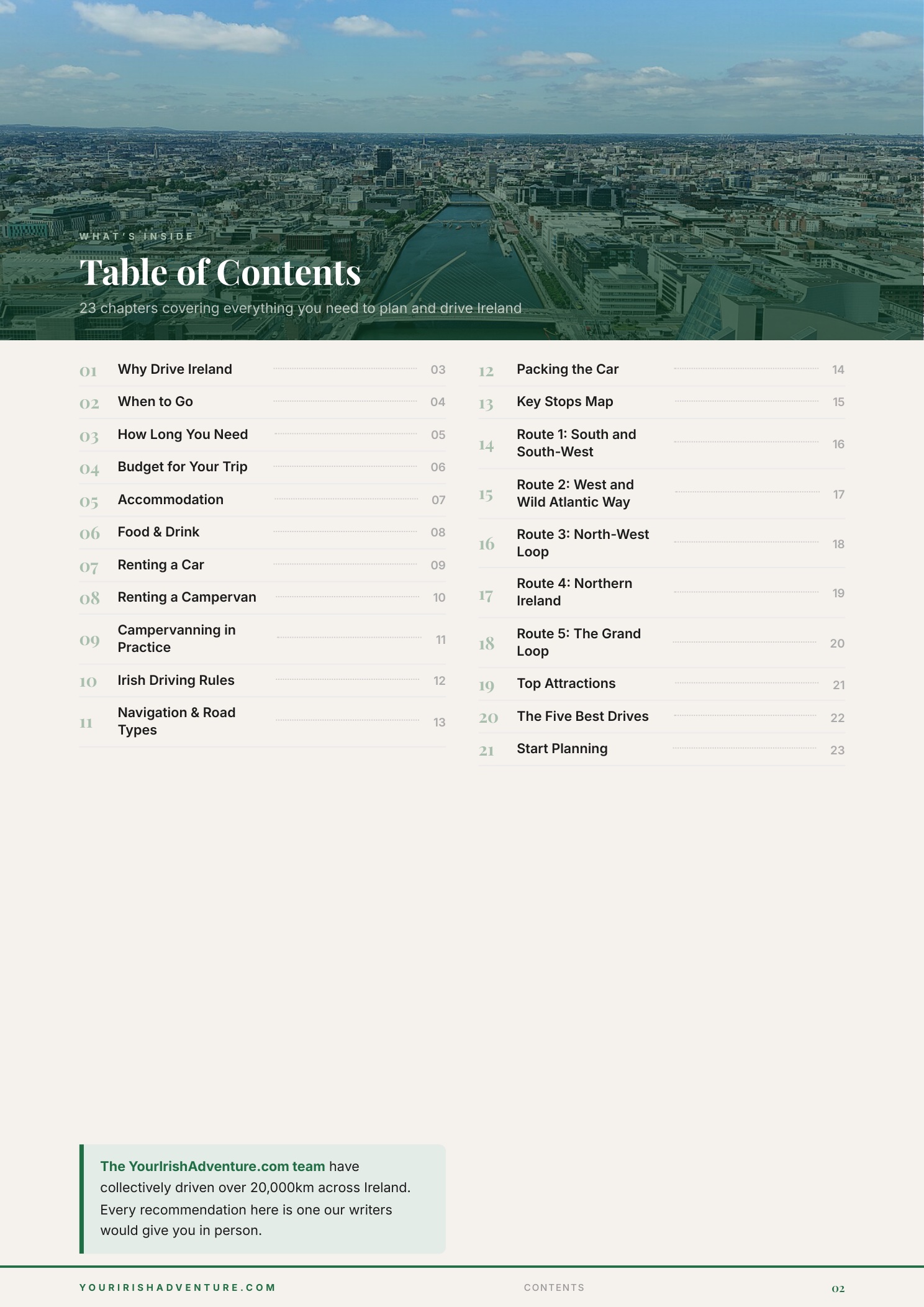Click the 'Renting a Car' entry
This screenshot has width=924, height=1307.
[262, 565]
